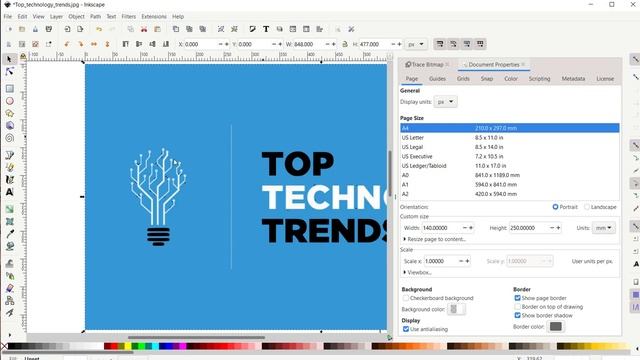Viewport: 640px width, 360px height.
Task: Select the Paint Bucket tool
Action: pos(9,246)
